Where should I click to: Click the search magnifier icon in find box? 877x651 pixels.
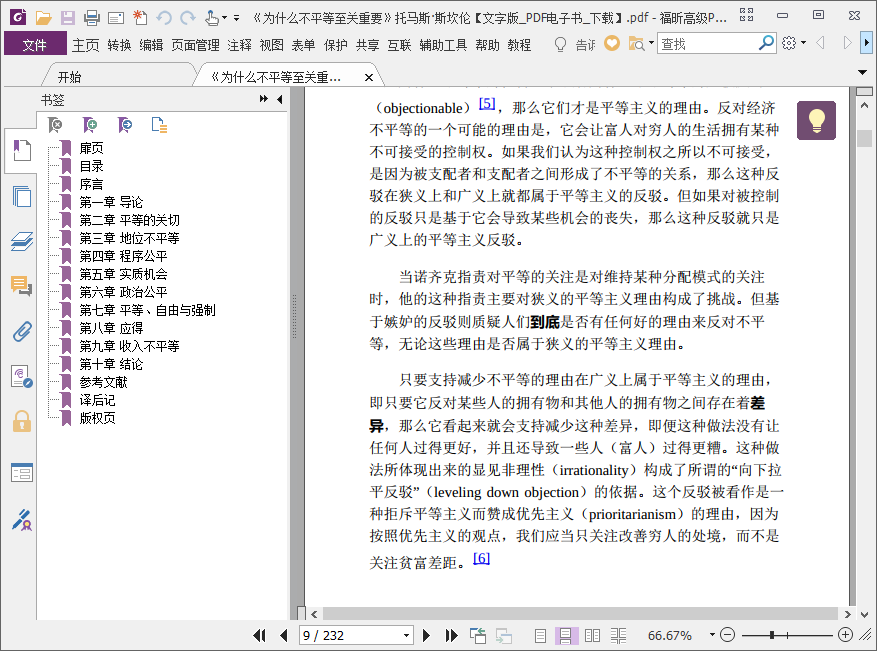pyautogui.click(x=766, y=43)
